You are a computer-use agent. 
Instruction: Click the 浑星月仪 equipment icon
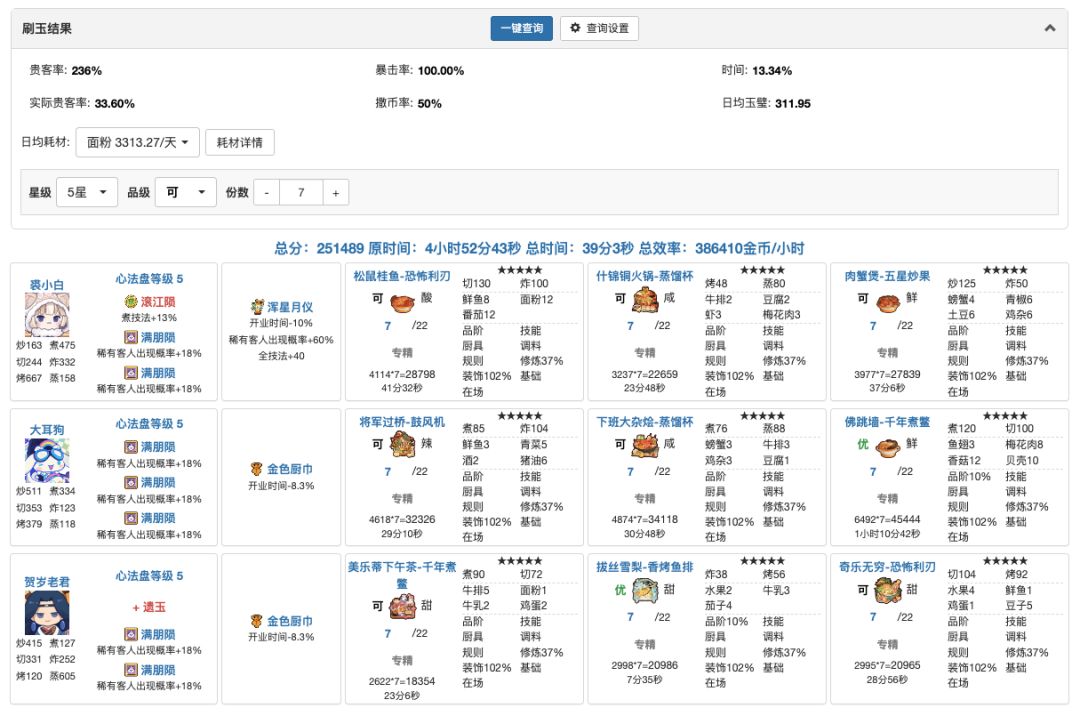[259, 307]
